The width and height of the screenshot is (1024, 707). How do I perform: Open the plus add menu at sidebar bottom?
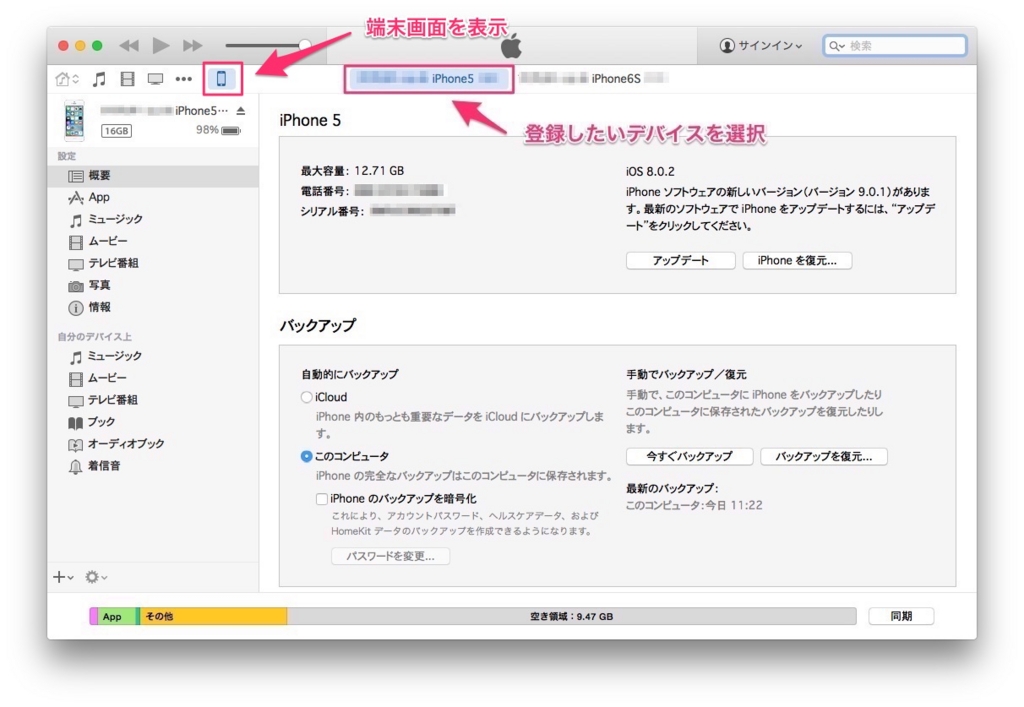[63, 577]
